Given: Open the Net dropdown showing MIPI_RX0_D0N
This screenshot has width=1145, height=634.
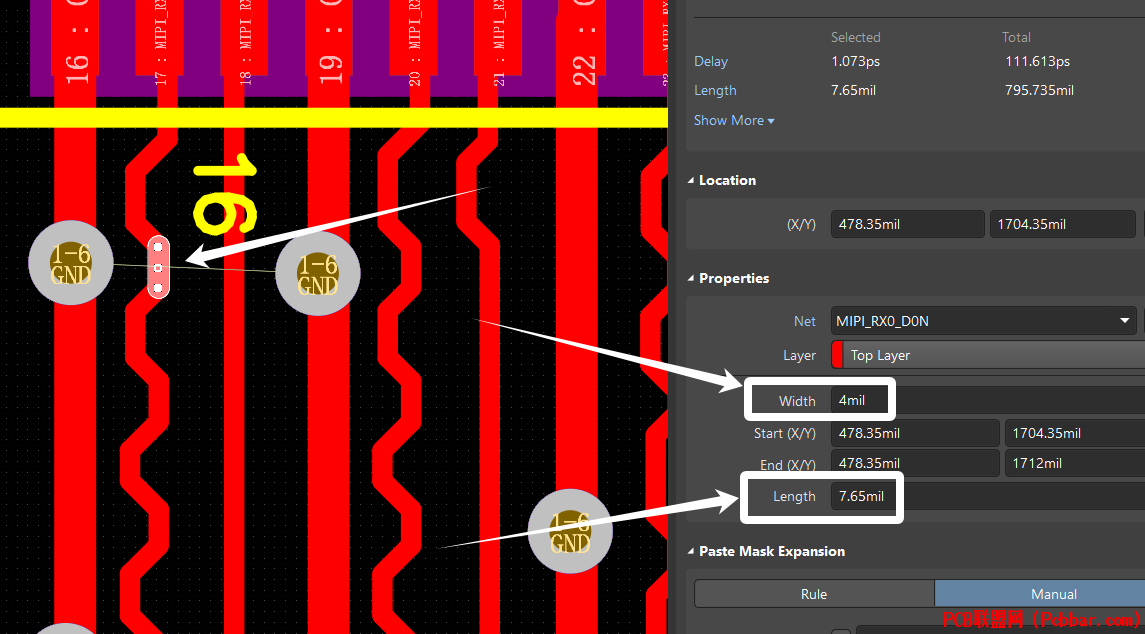Looking at the screenshot, I should pyautogui.click(x=984, y=321).
